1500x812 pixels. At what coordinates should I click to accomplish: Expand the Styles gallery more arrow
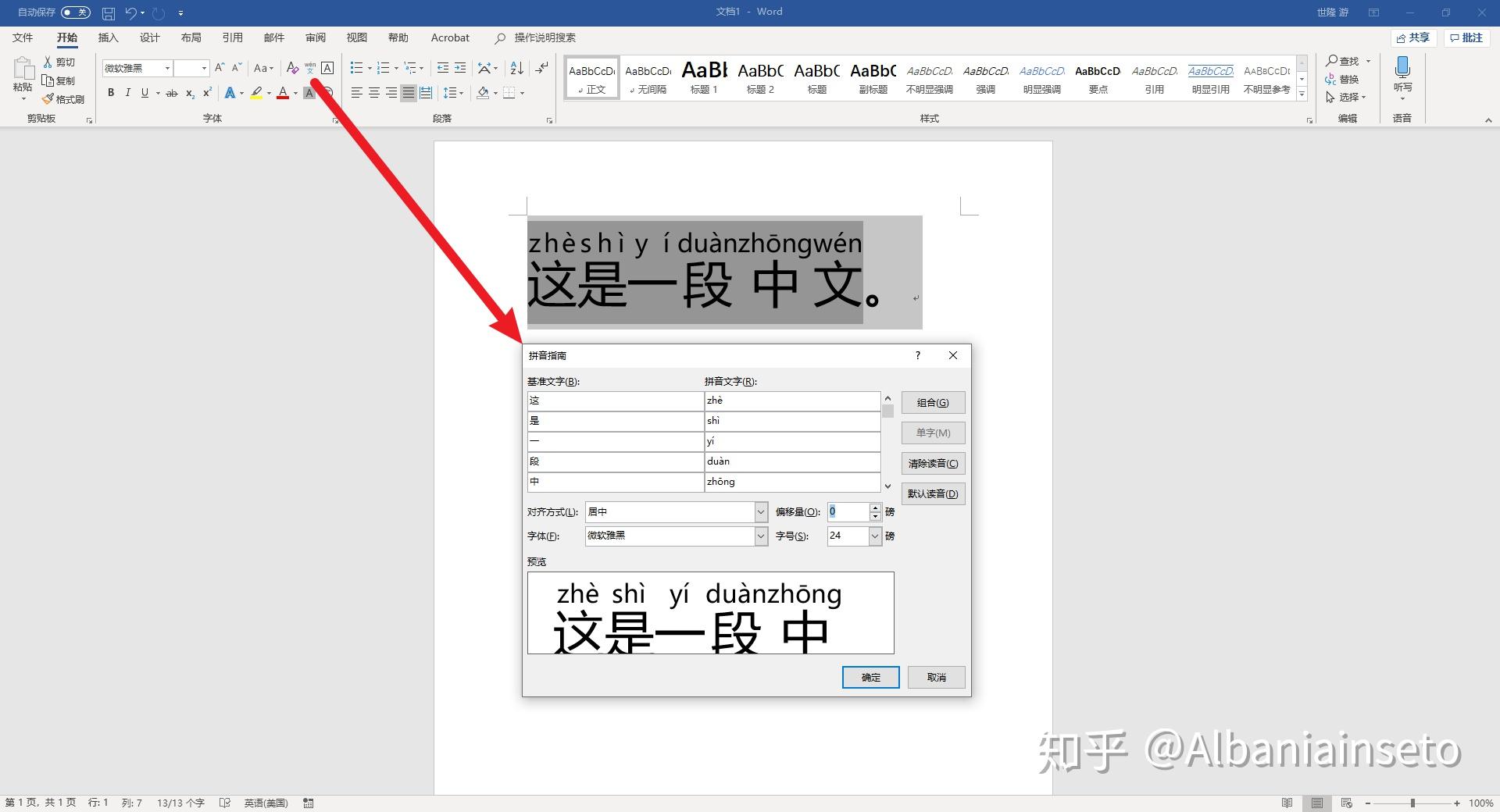click(x=1302, y=94)
